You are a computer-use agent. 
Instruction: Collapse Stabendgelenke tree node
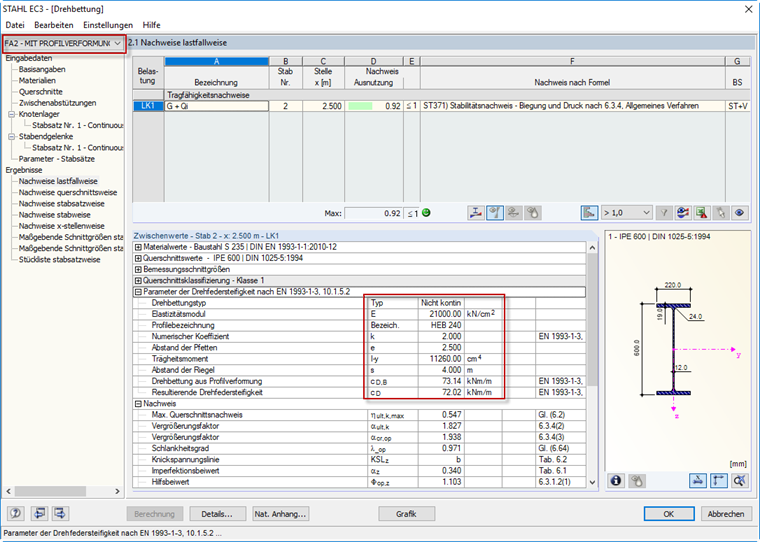point(12,137)
